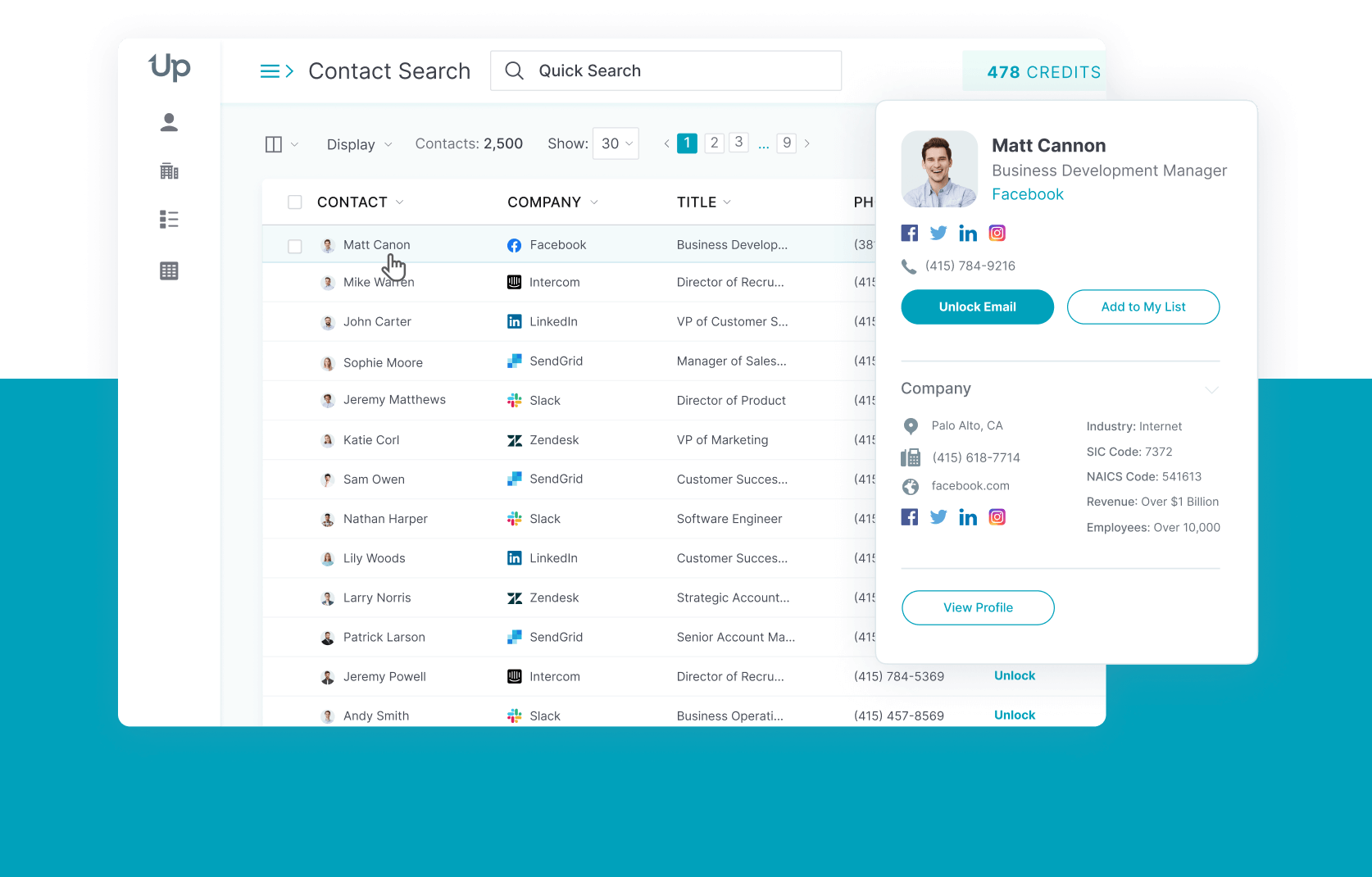Collapse the Company section chevron
Viewport: 1372px width, 877px height.
(x=1211, y=389)
